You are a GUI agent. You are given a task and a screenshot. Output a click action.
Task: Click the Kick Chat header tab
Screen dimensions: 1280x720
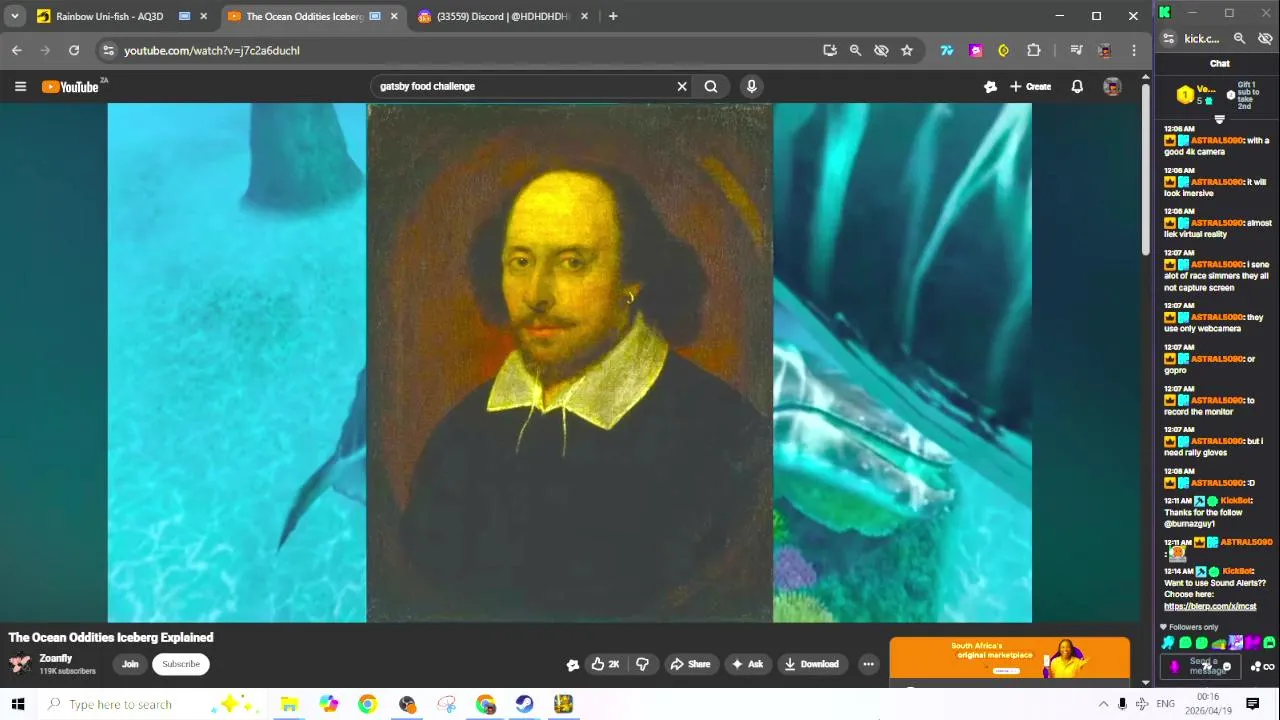[x=1220, y=63]
